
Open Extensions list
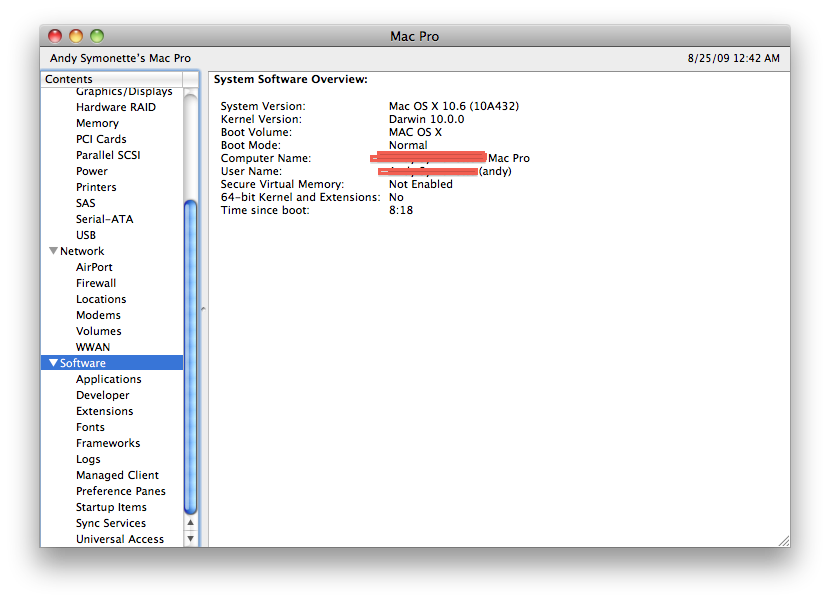click(x=104, y=411)
